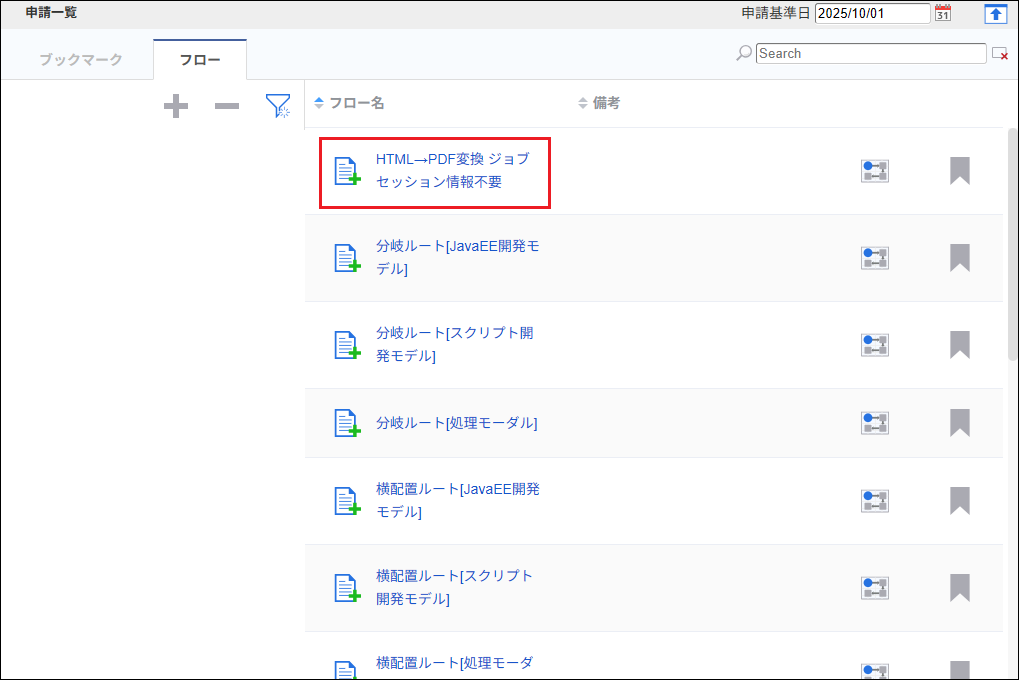Click the vertical scrollbar of flow list

1012,250
